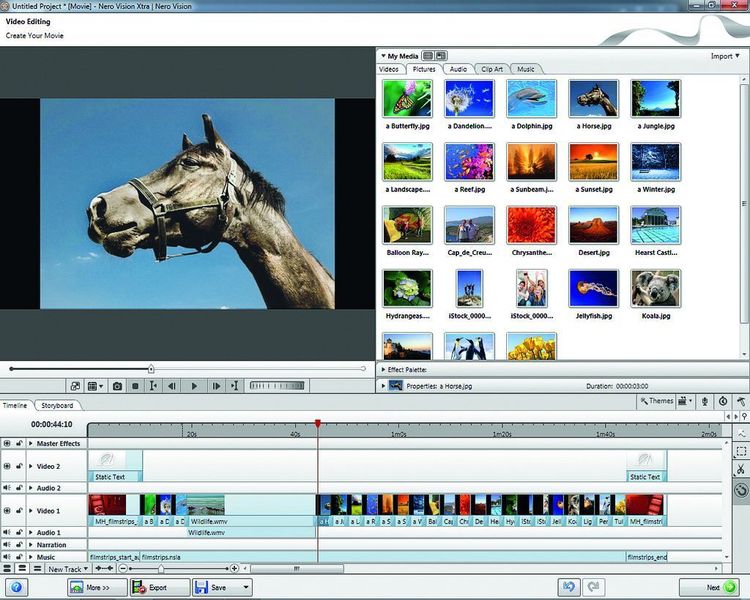Stop playback in the preview
Image resolution: width=750 pixels, height=600 pixels.
point(135,386)
